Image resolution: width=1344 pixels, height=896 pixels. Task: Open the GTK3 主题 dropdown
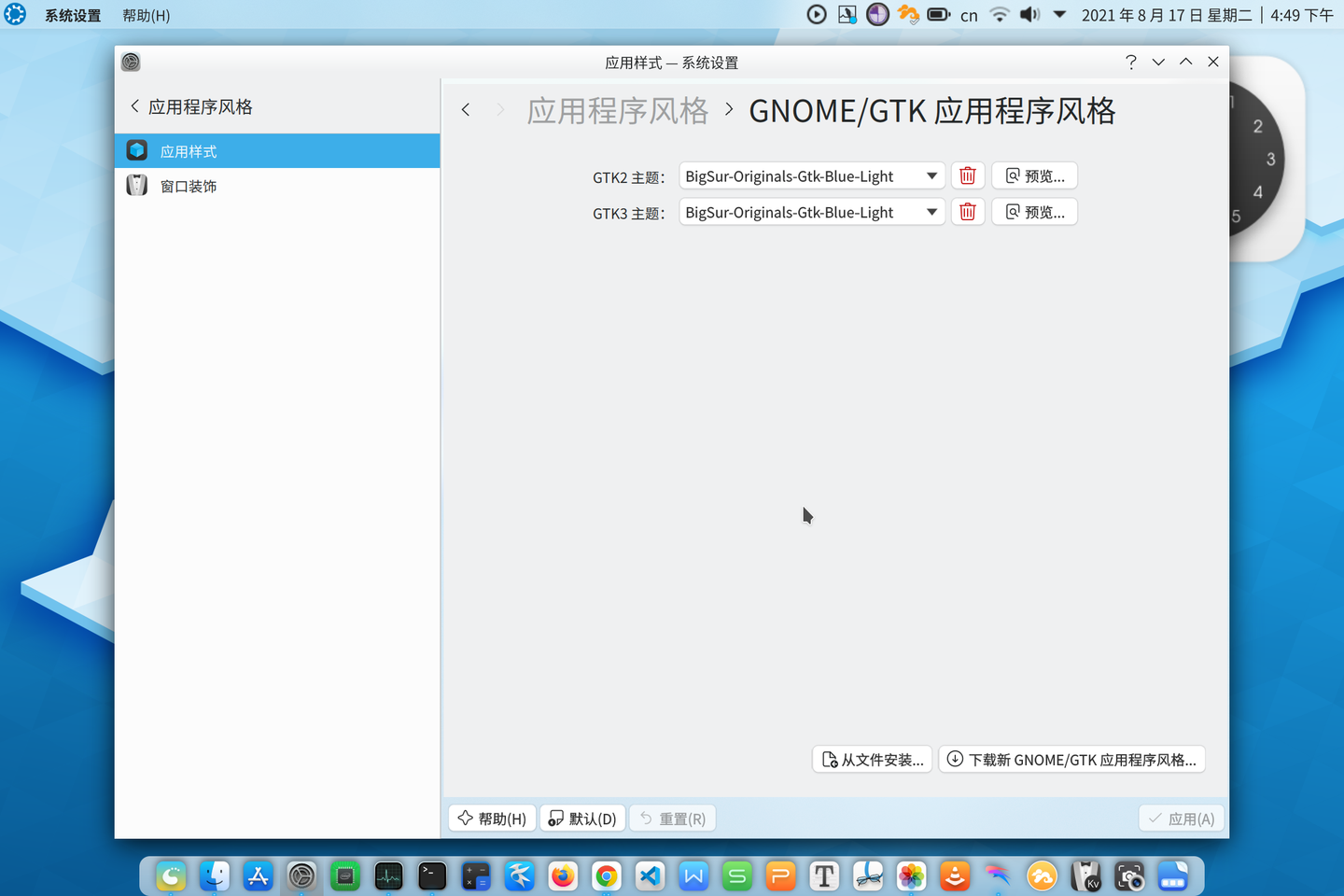click(812, 212)
